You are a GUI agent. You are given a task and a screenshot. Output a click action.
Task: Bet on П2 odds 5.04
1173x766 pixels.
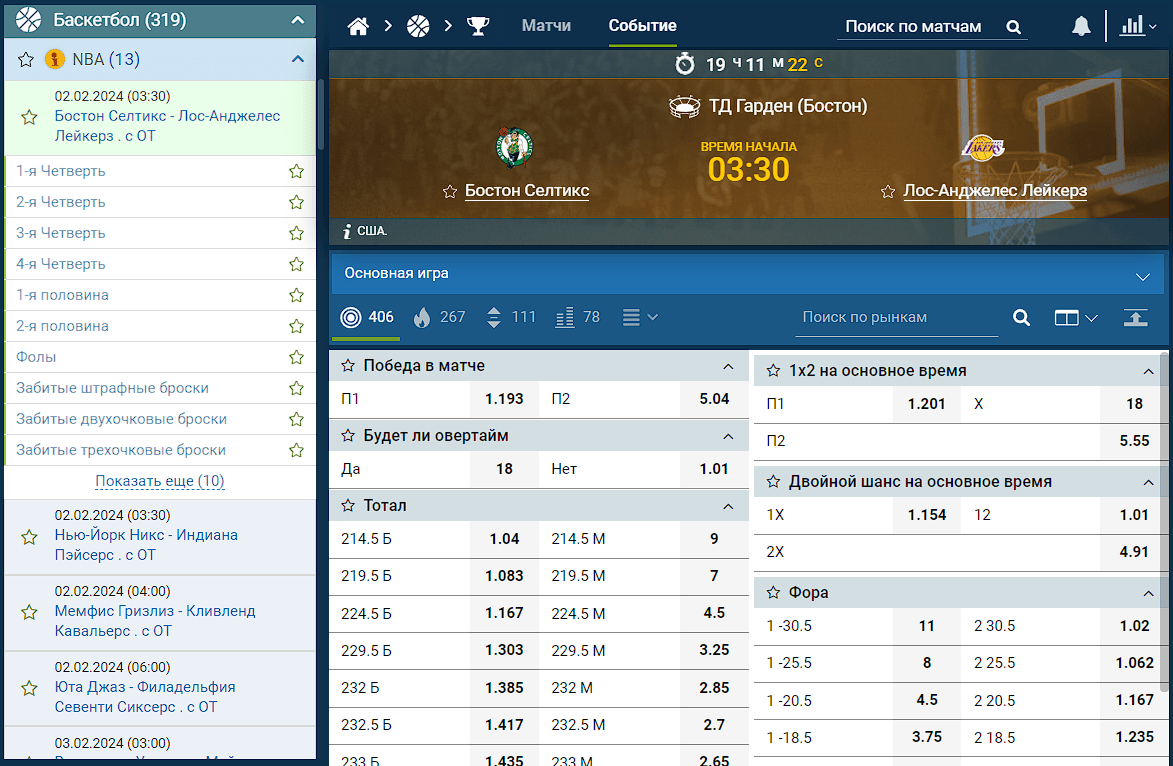click(714, 399)
